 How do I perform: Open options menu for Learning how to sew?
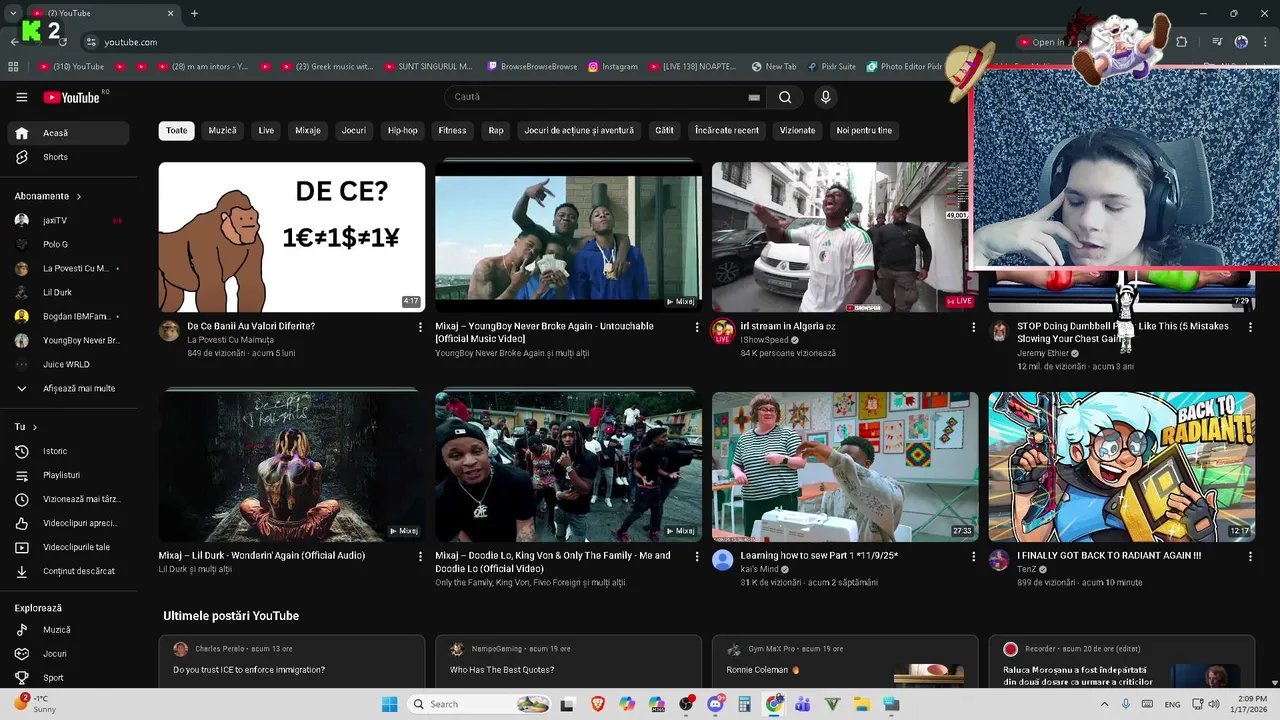973,556
